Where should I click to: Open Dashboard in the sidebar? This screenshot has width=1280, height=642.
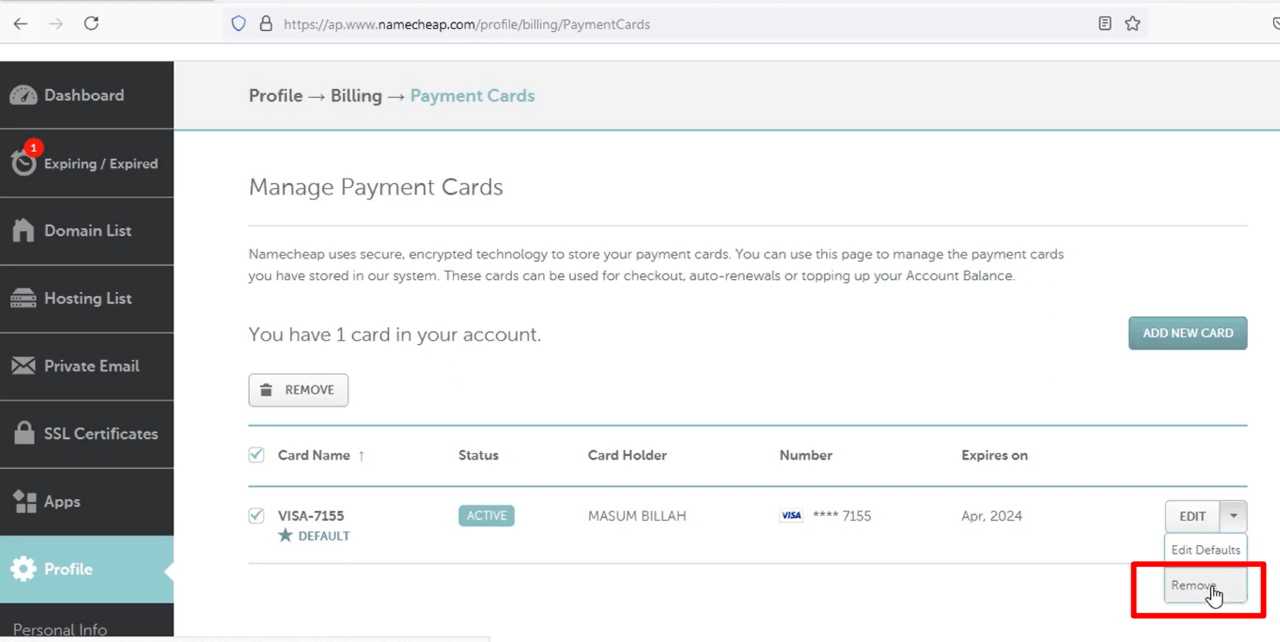(x=87, y=95)
